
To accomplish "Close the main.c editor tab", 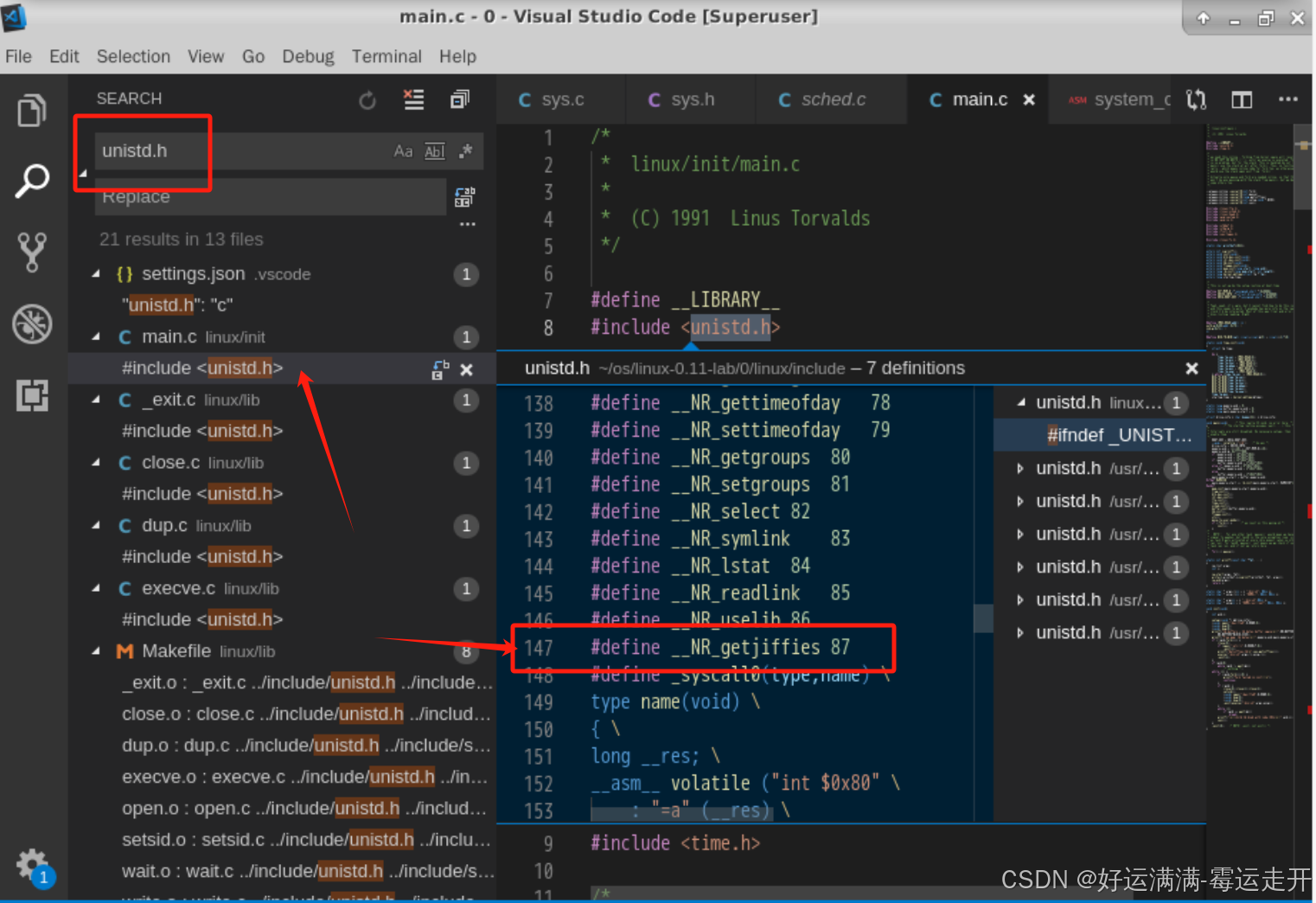I will pos(1029,100).
